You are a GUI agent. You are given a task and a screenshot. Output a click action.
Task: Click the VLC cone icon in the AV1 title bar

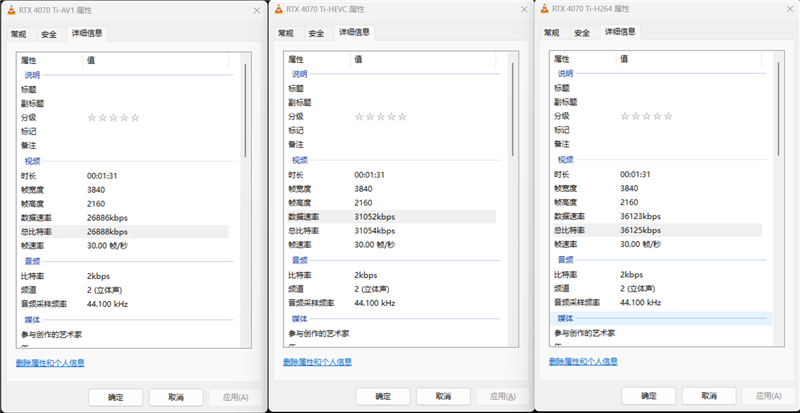click(x=11, y=10)
